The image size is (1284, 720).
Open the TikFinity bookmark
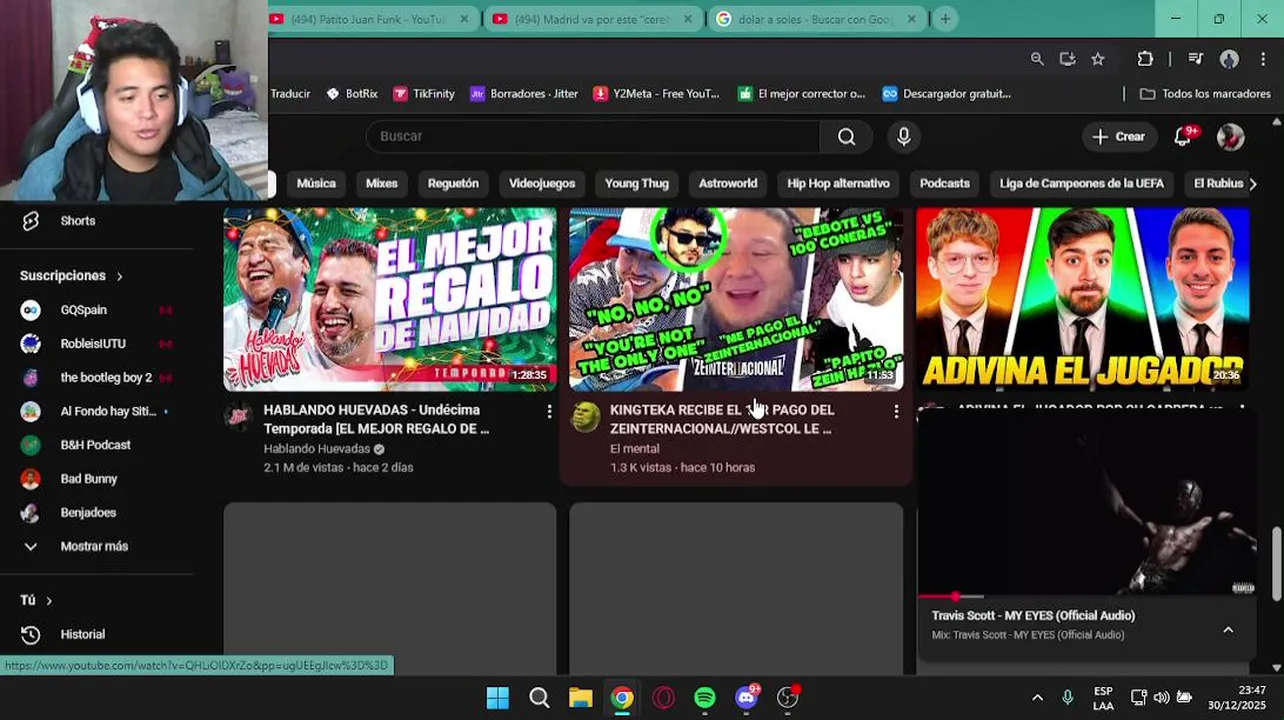pos(423,94)
